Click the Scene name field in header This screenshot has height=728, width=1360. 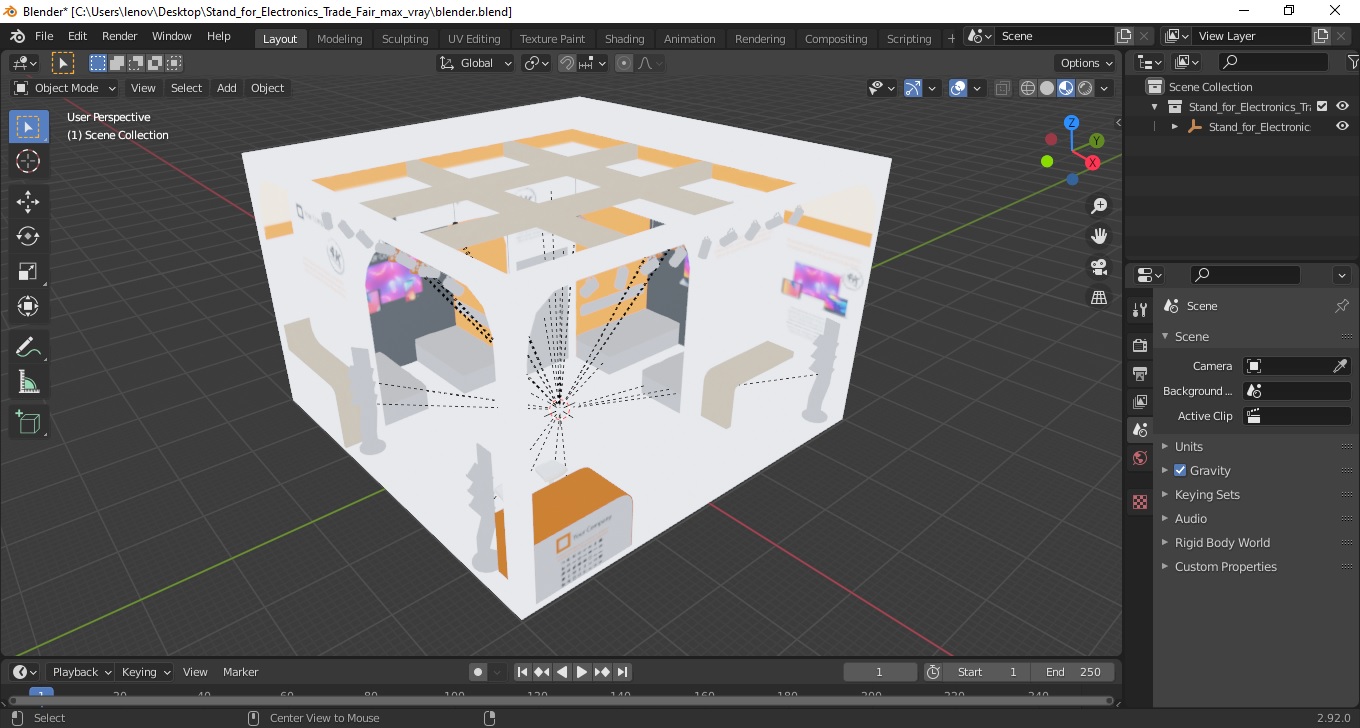[1054, 36]
